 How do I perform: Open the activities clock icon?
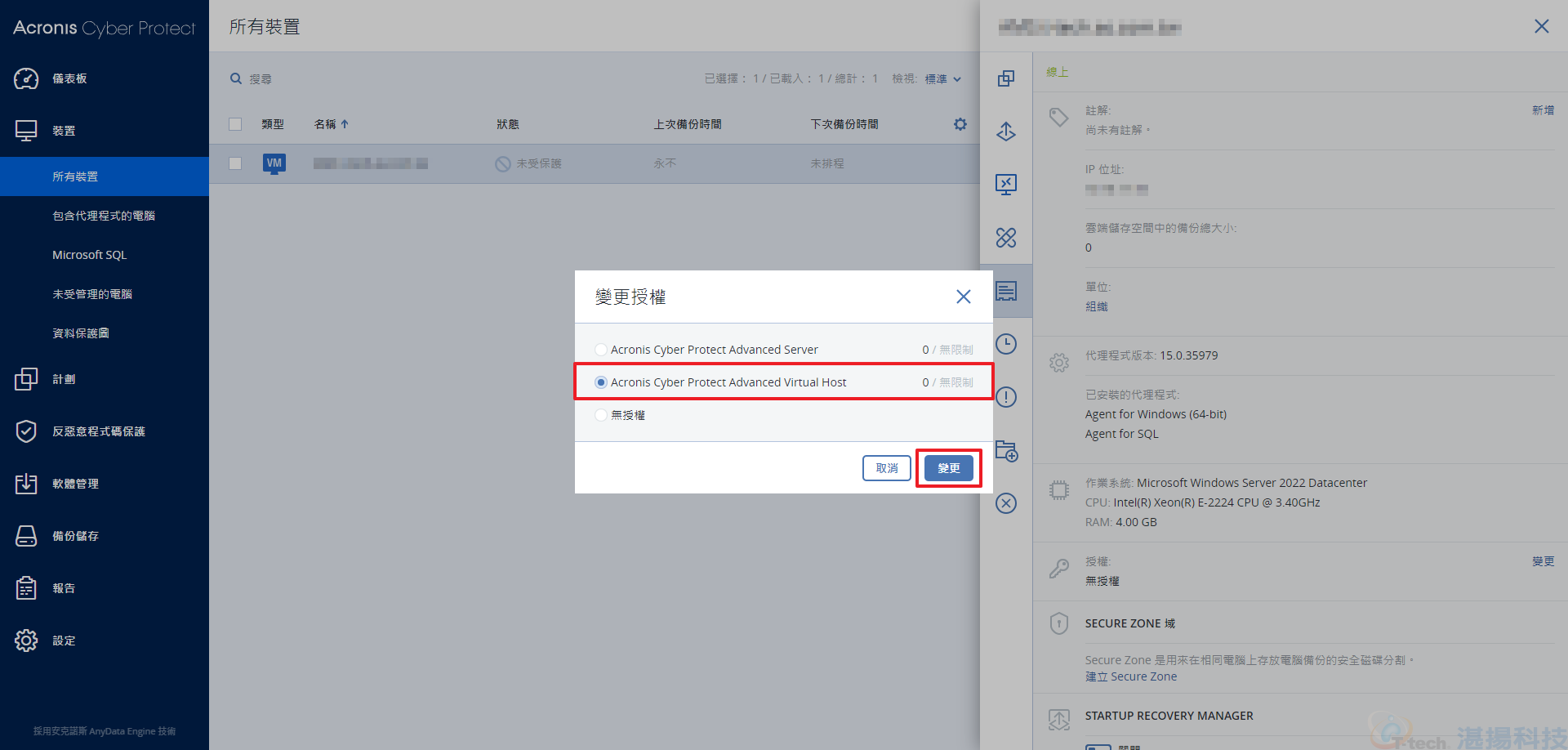[x=1006, y=344]
